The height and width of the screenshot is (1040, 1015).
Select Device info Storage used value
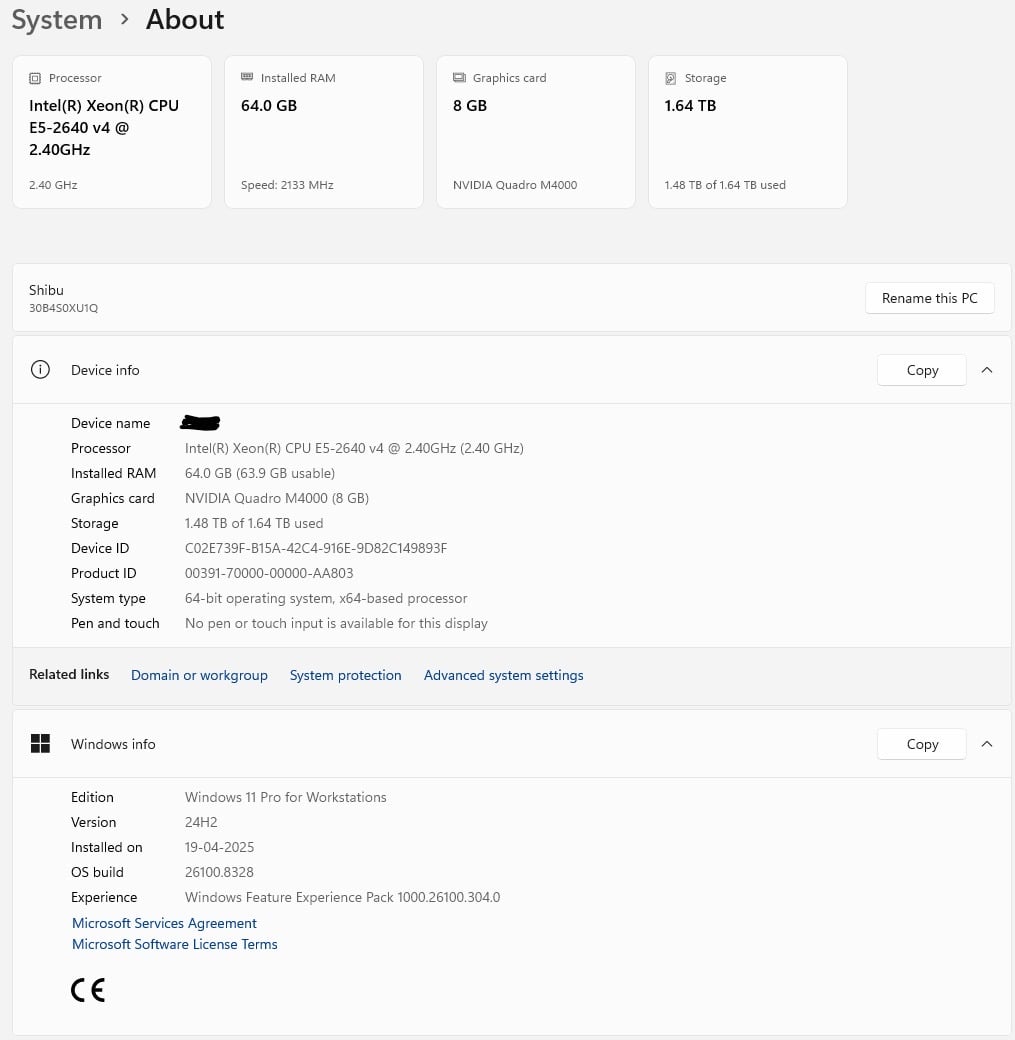pos(253,523)
